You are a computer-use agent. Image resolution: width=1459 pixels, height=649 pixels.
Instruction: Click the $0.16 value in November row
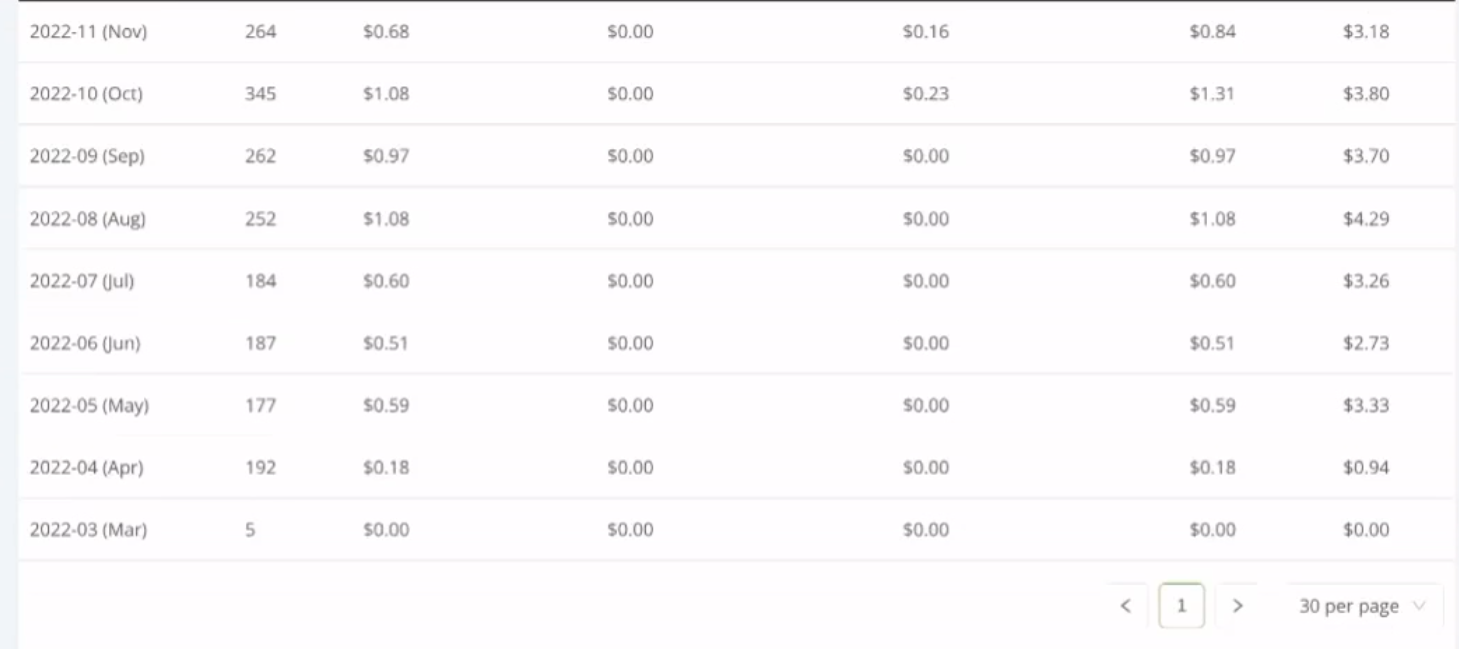(x=926, y=32)
